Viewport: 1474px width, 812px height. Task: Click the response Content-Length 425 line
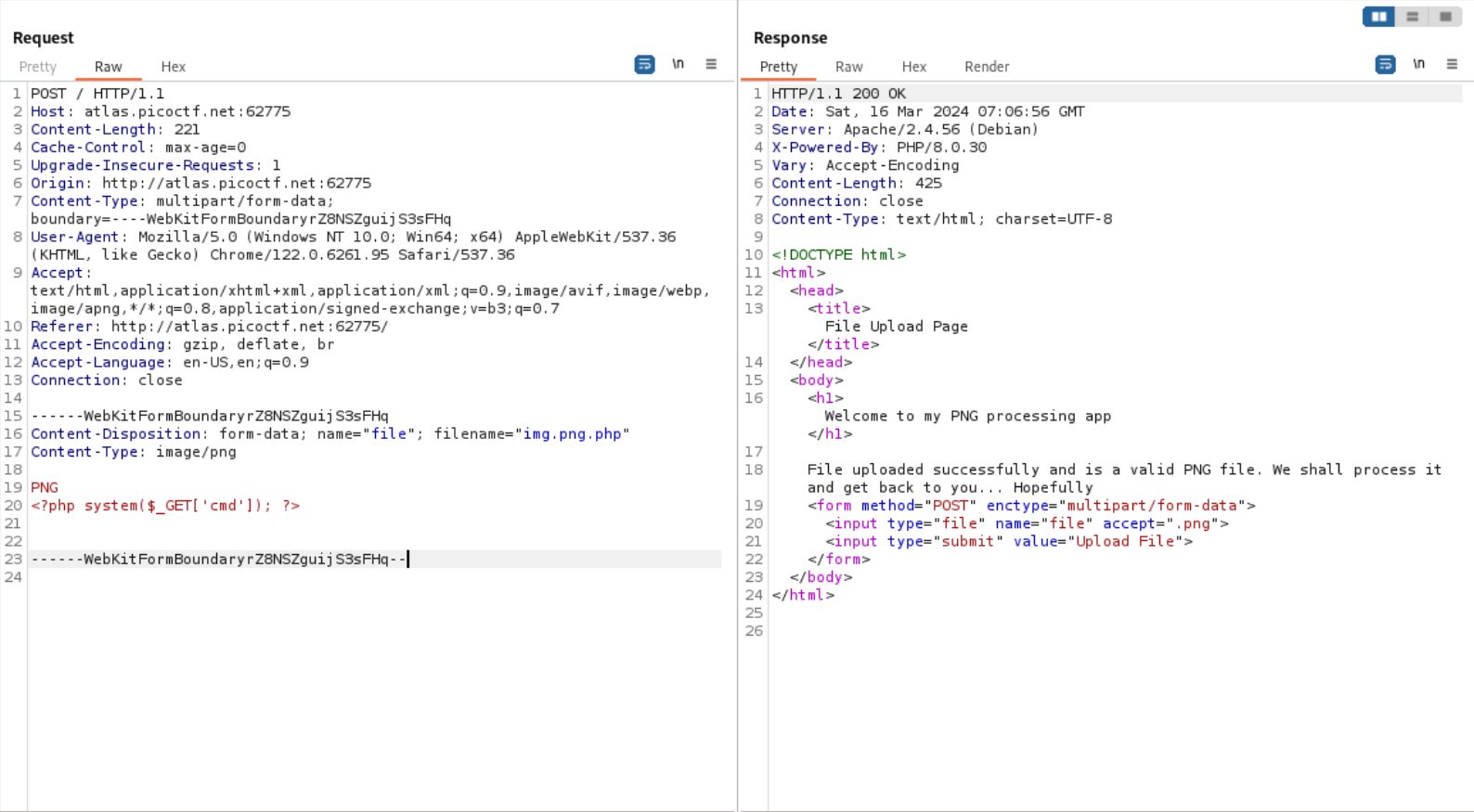(x=857, y=184)
